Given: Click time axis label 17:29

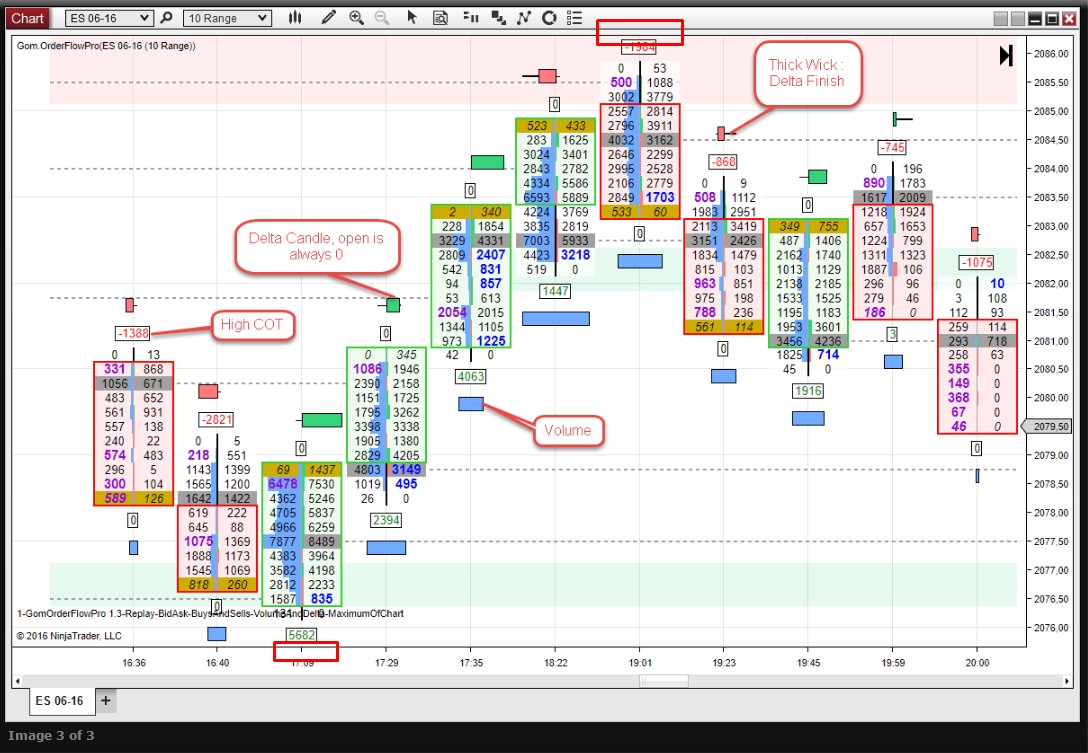Looking at the screenshot, I should pos(386,663).
